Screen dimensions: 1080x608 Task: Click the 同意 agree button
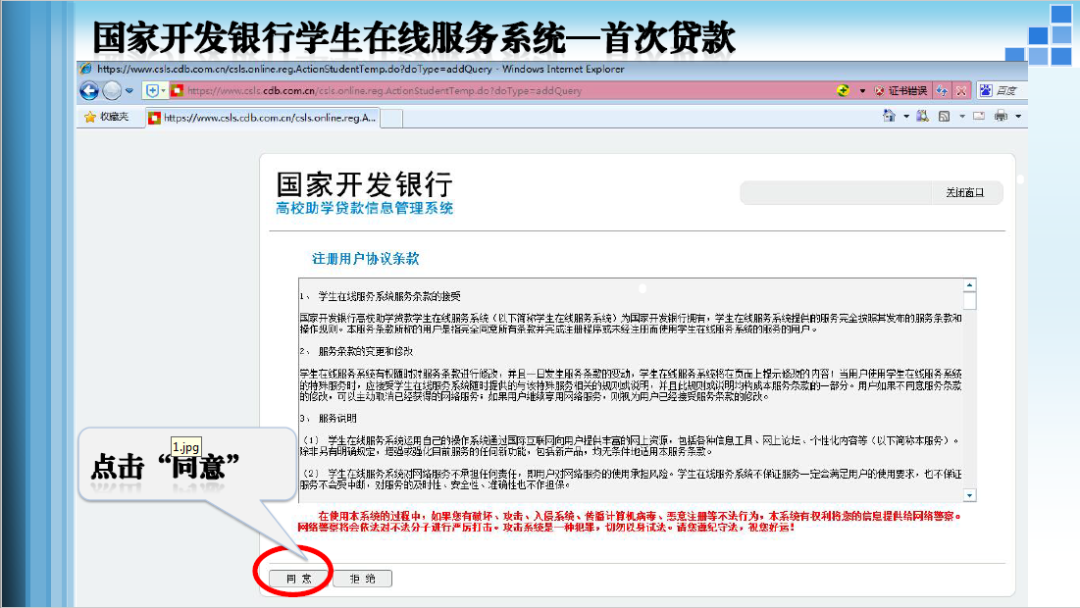(x=298, y=579)
